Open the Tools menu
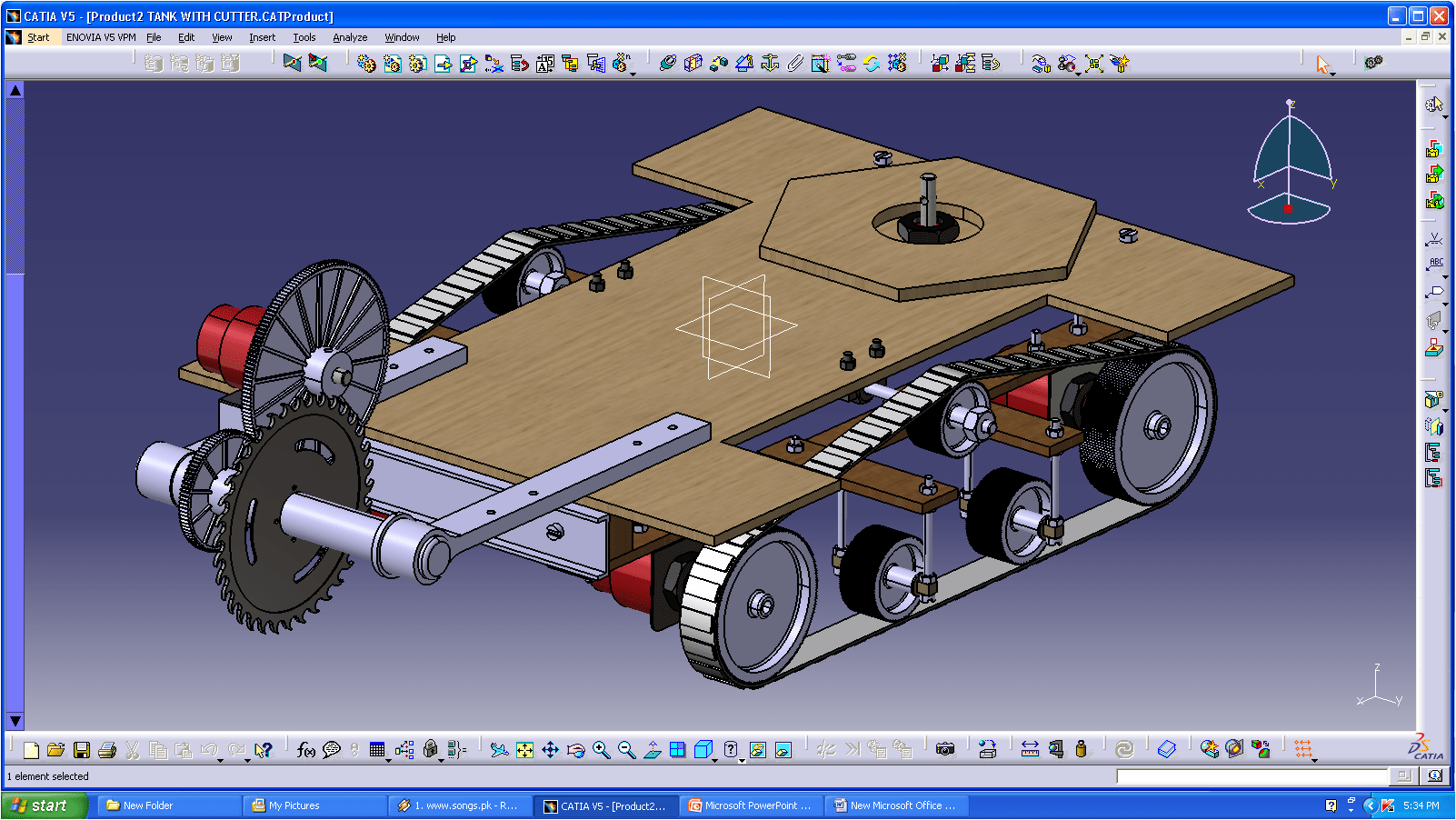The image size is (1456, 820). 304,37
